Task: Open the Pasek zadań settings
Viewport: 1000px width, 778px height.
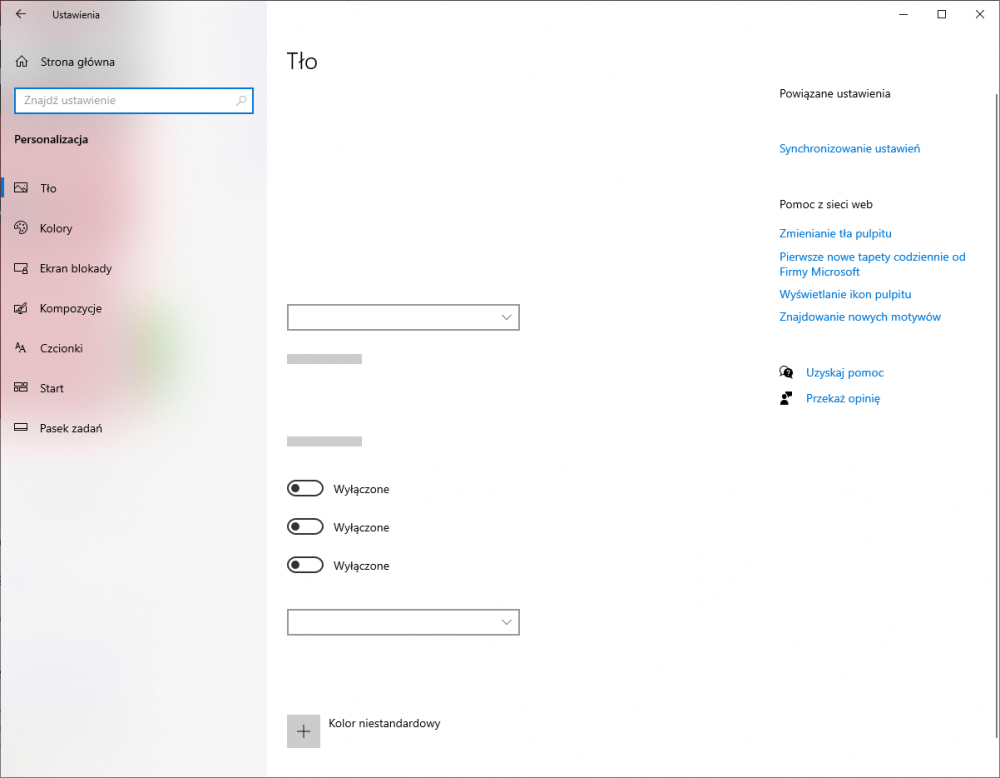Action: 72,428
